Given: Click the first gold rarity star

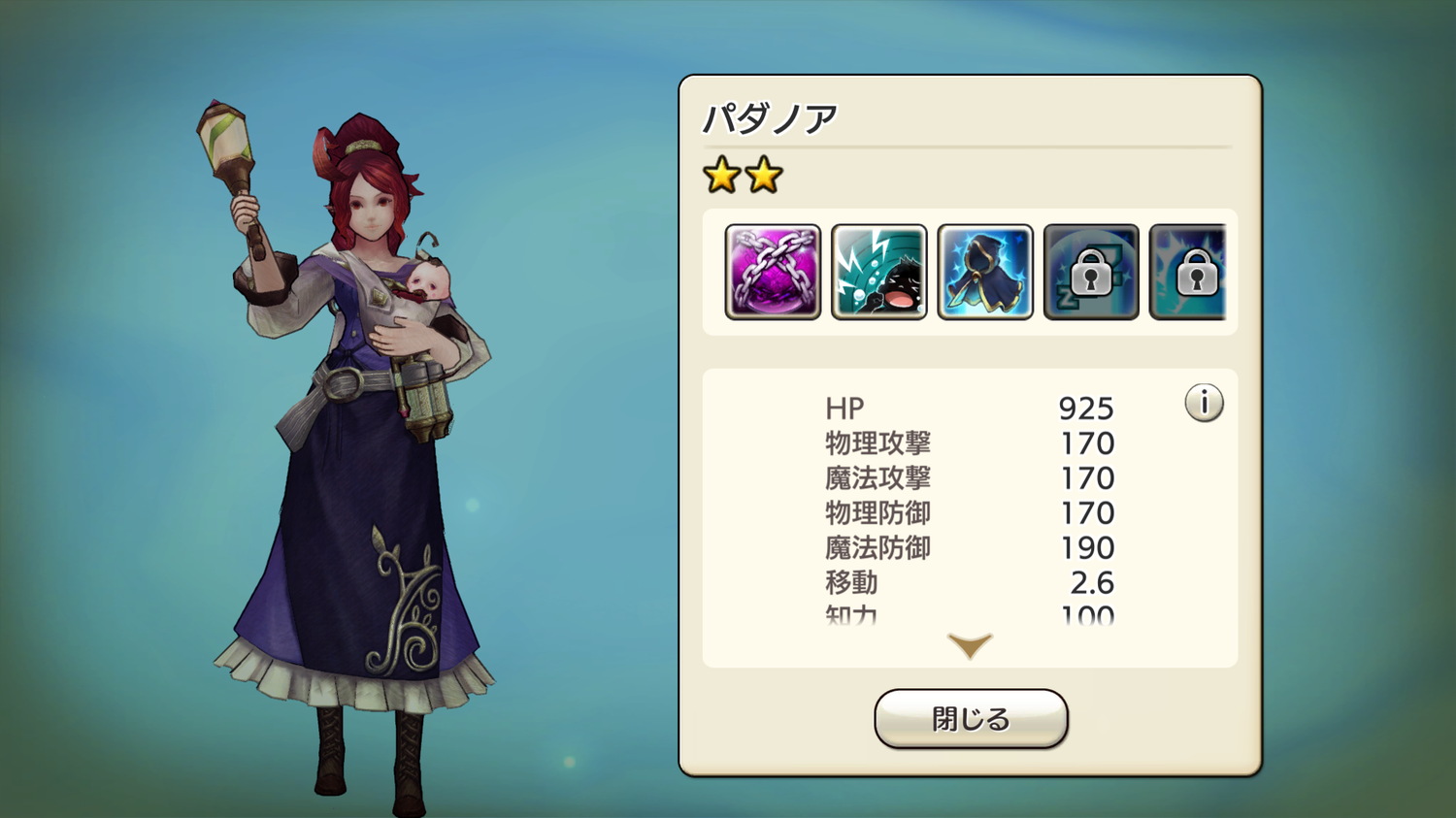Looking at the screenshot, I should point(722,176).
